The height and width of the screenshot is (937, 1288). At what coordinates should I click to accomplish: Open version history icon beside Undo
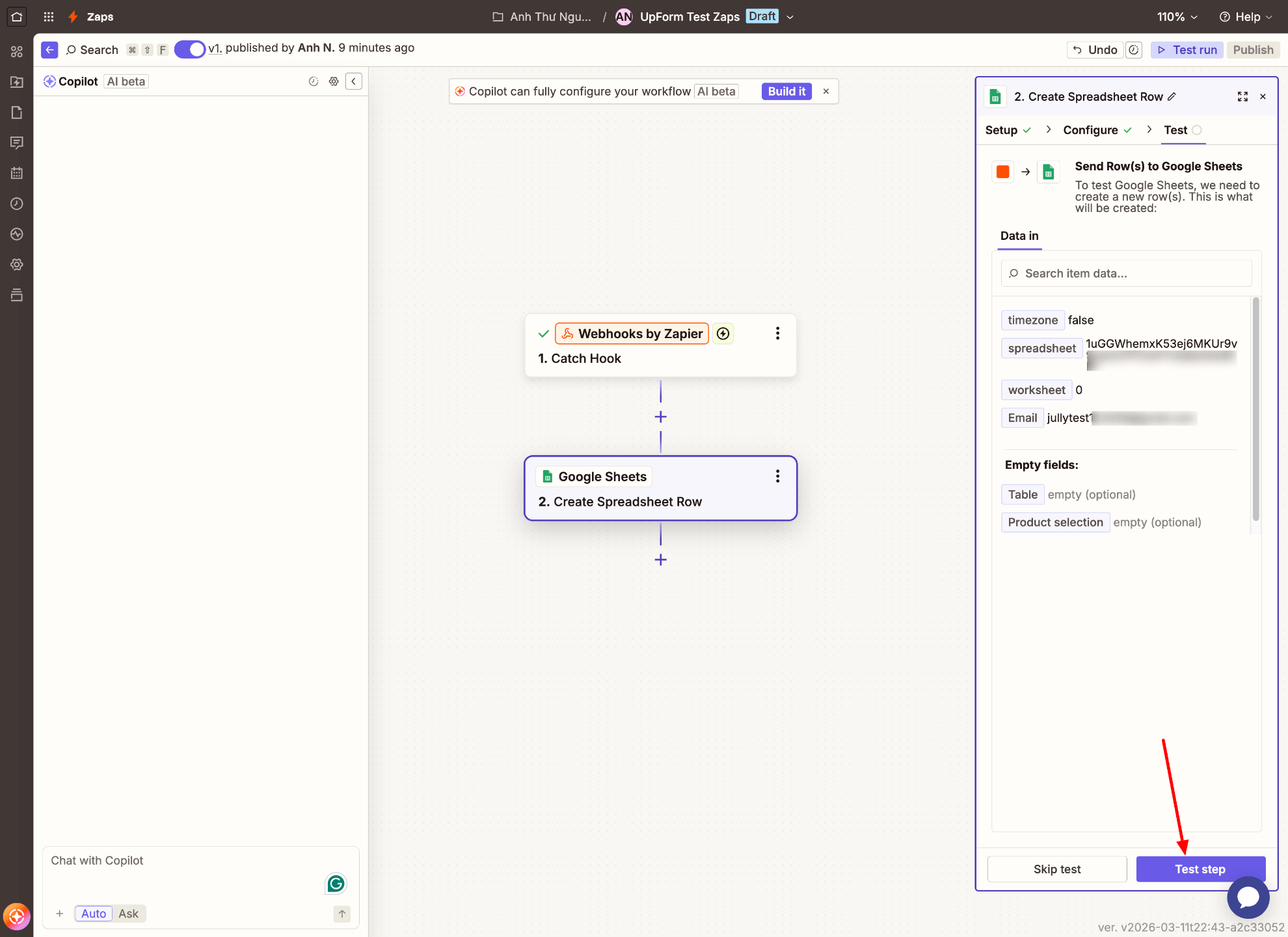point(1134,50)
